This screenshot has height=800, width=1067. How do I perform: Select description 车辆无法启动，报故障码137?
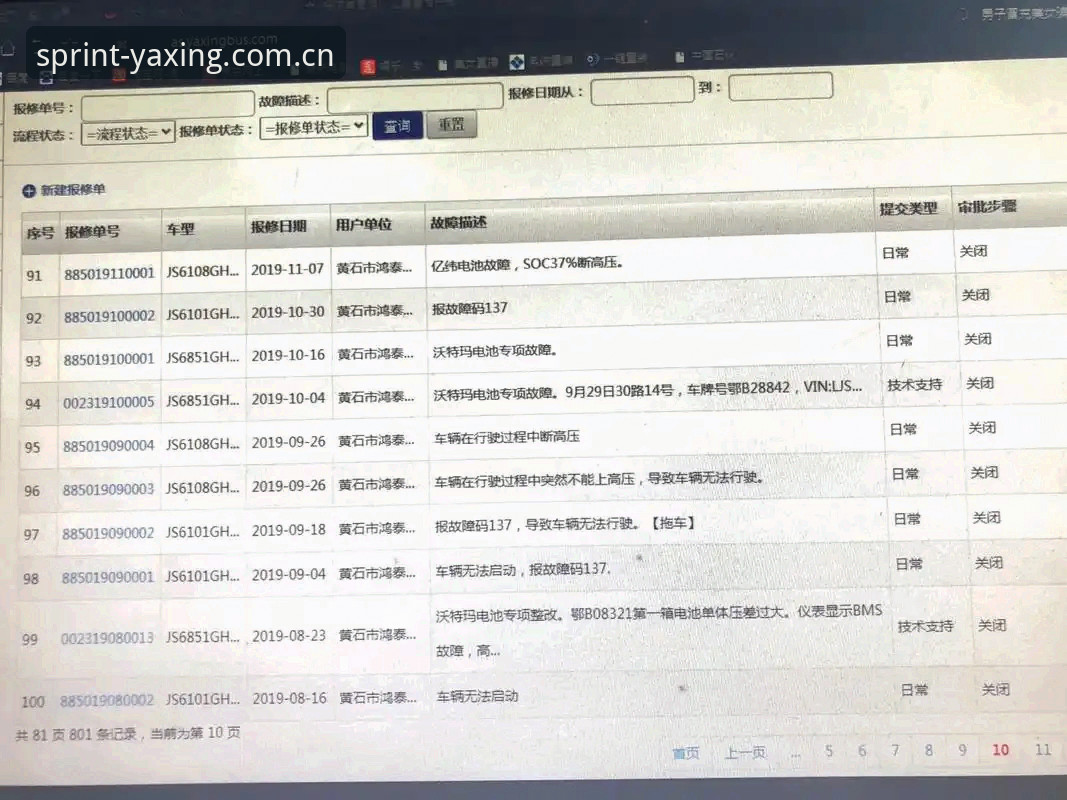click(523, 569)
